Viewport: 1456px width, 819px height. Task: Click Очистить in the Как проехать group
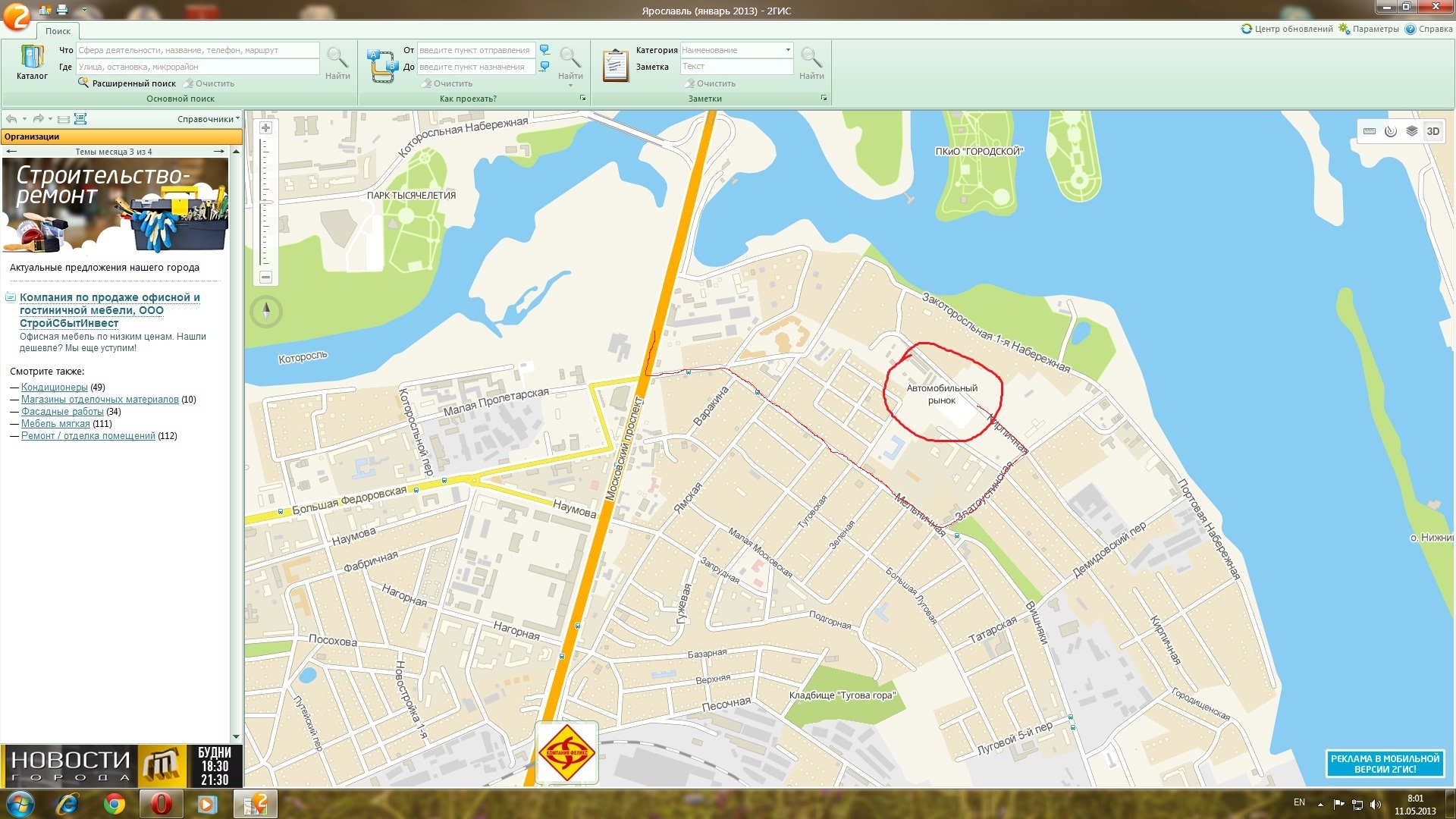[447, 83]
